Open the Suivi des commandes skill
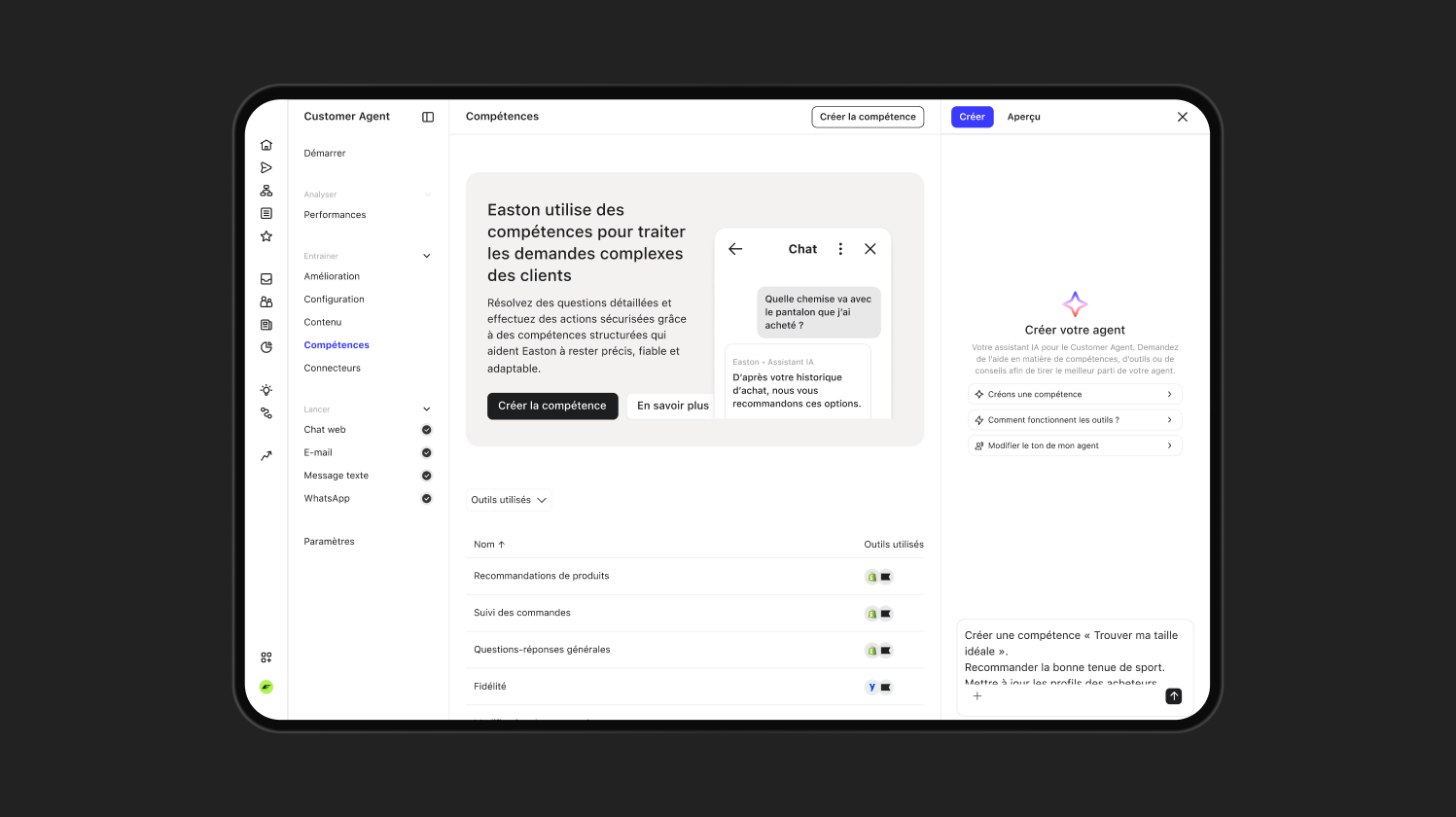 pyautogui.click(x=522, y=613)
